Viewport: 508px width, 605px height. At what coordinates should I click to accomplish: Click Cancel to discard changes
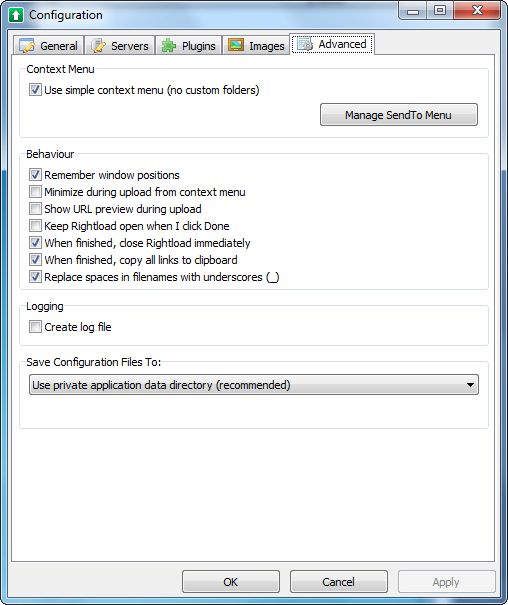tap(339, 581)
